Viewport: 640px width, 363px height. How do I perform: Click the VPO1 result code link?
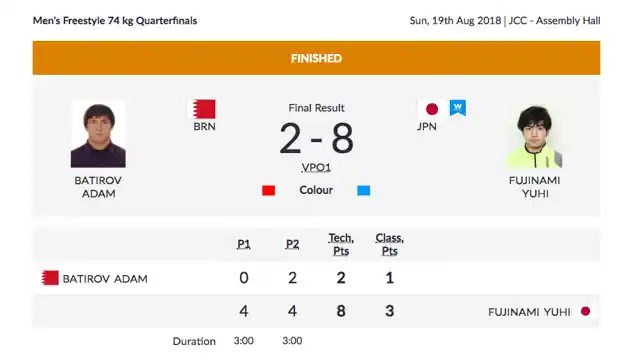(316, 167)
